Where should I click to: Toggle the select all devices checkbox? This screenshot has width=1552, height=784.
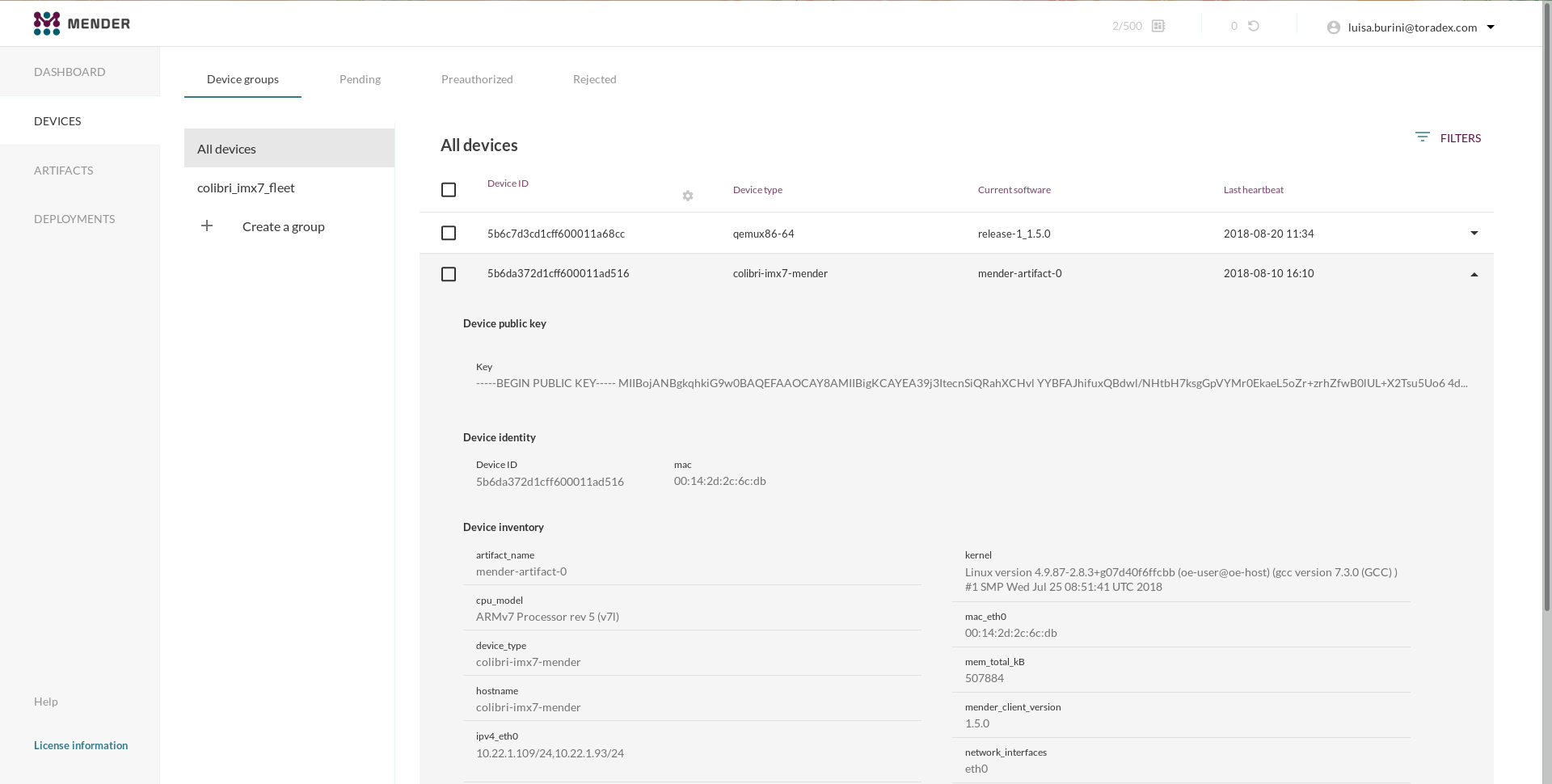tap(449, 190)
